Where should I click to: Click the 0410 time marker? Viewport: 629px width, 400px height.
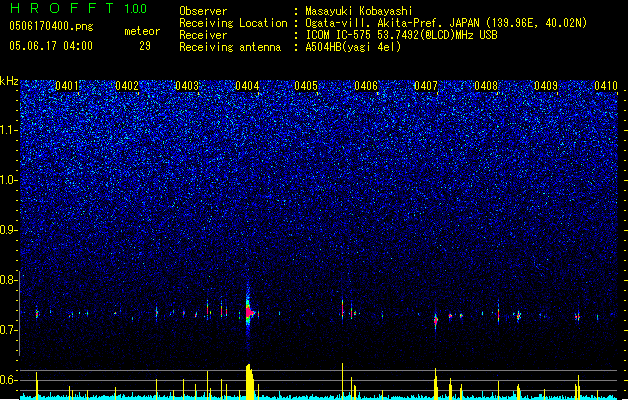pyautogui.click(x=606, y=86)
